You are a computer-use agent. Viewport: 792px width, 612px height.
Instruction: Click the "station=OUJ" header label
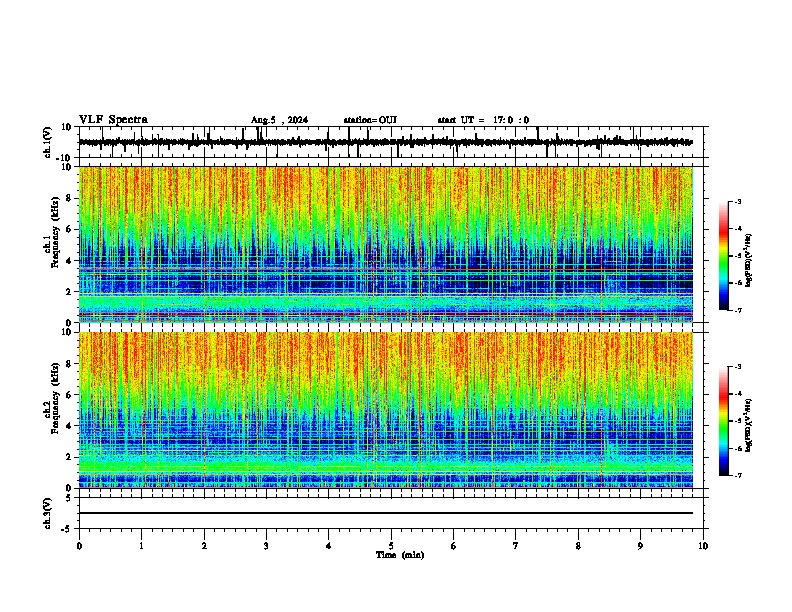(370, 120)
